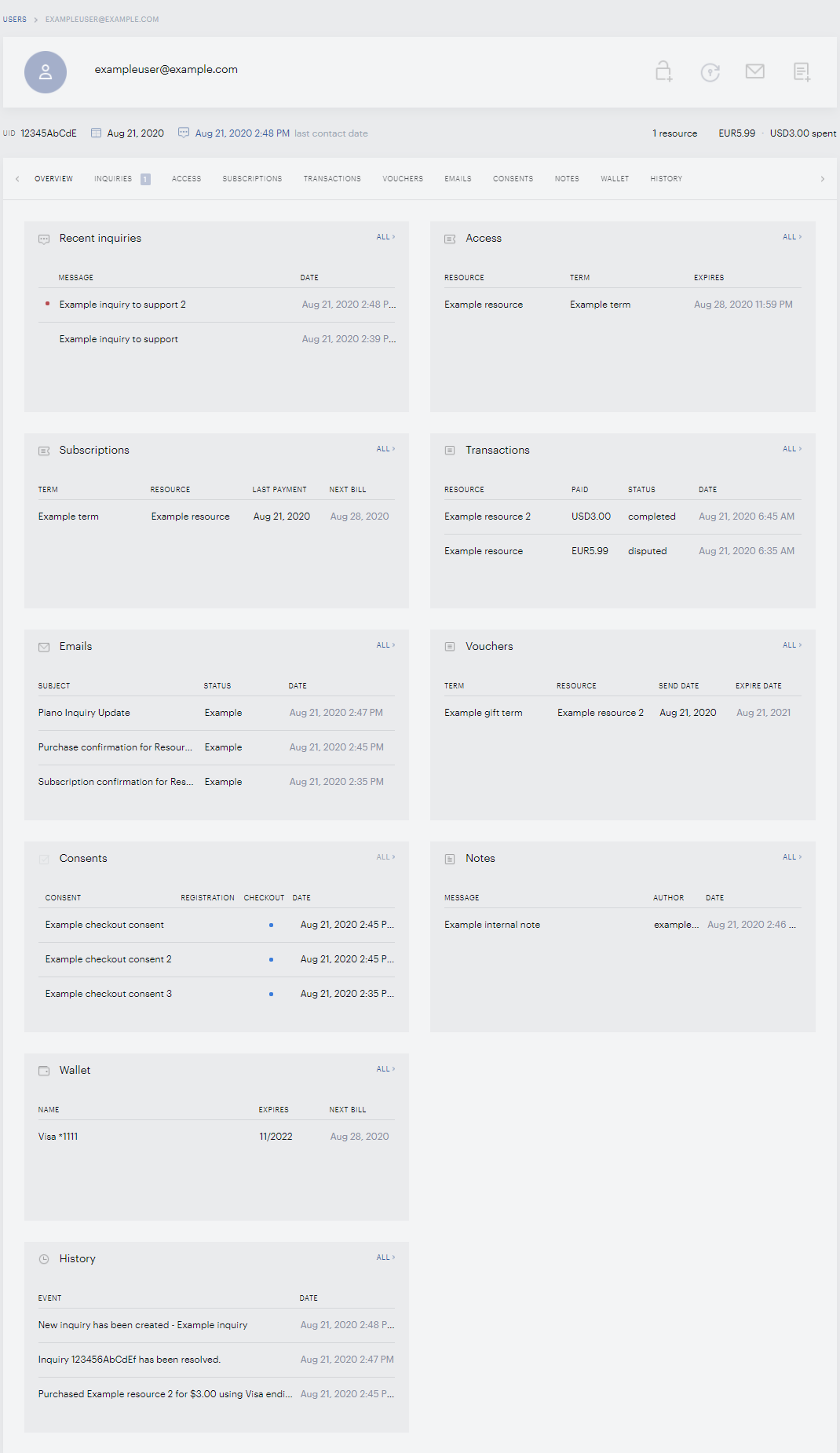The image size is (840, 1453).
Task: Click the Emails panel envelope icon
Action: (x=44, y=647)
